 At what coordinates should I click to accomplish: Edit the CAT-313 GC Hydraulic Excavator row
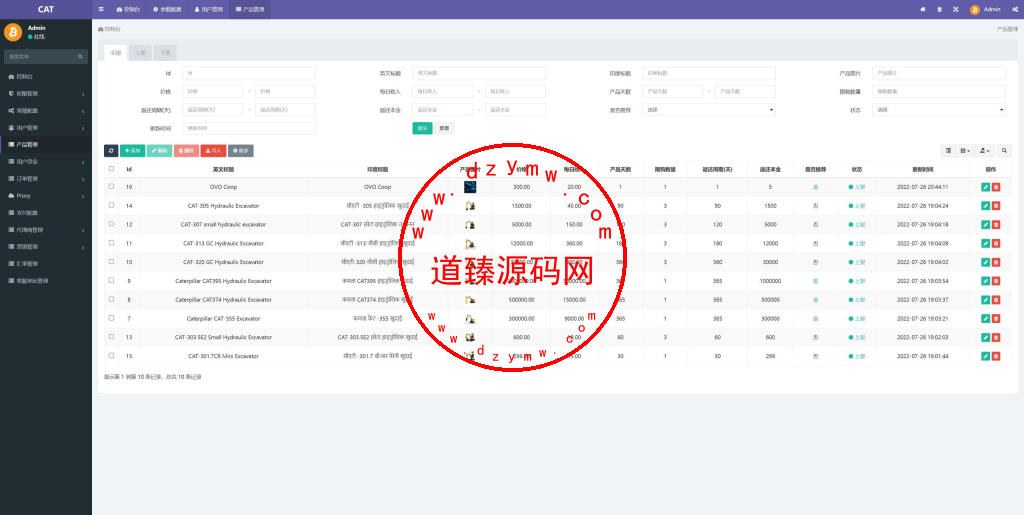click(x=985, y=243)
